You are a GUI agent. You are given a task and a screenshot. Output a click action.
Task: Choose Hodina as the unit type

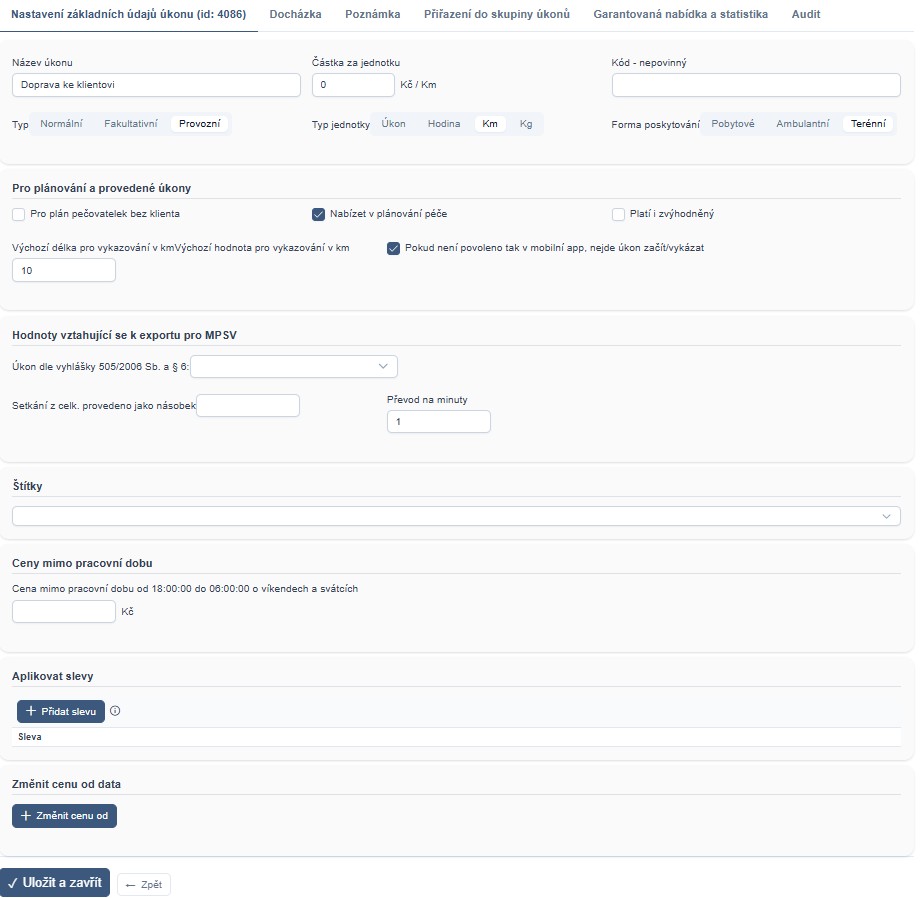coord(444,124)
